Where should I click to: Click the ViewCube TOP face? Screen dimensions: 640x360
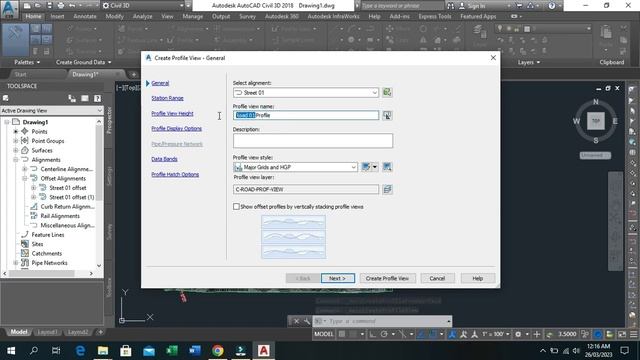coord(596,121)
